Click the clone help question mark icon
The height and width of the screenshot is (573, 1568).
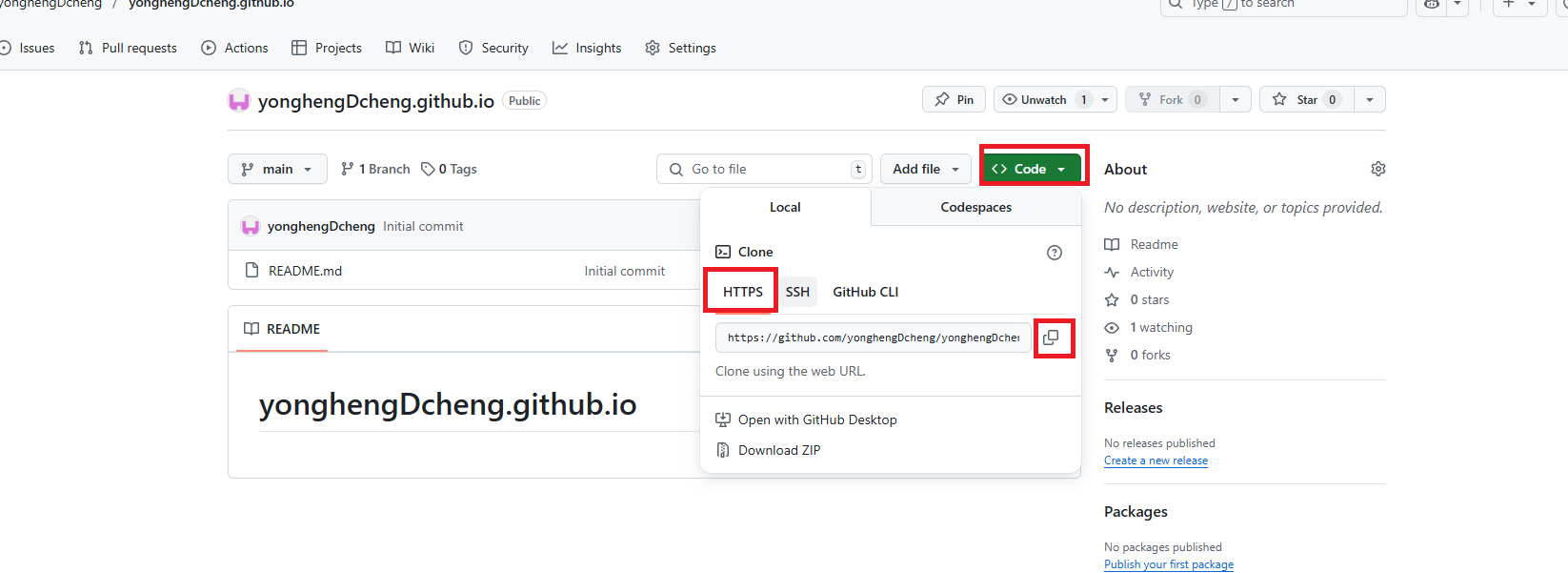point(1054,253)
